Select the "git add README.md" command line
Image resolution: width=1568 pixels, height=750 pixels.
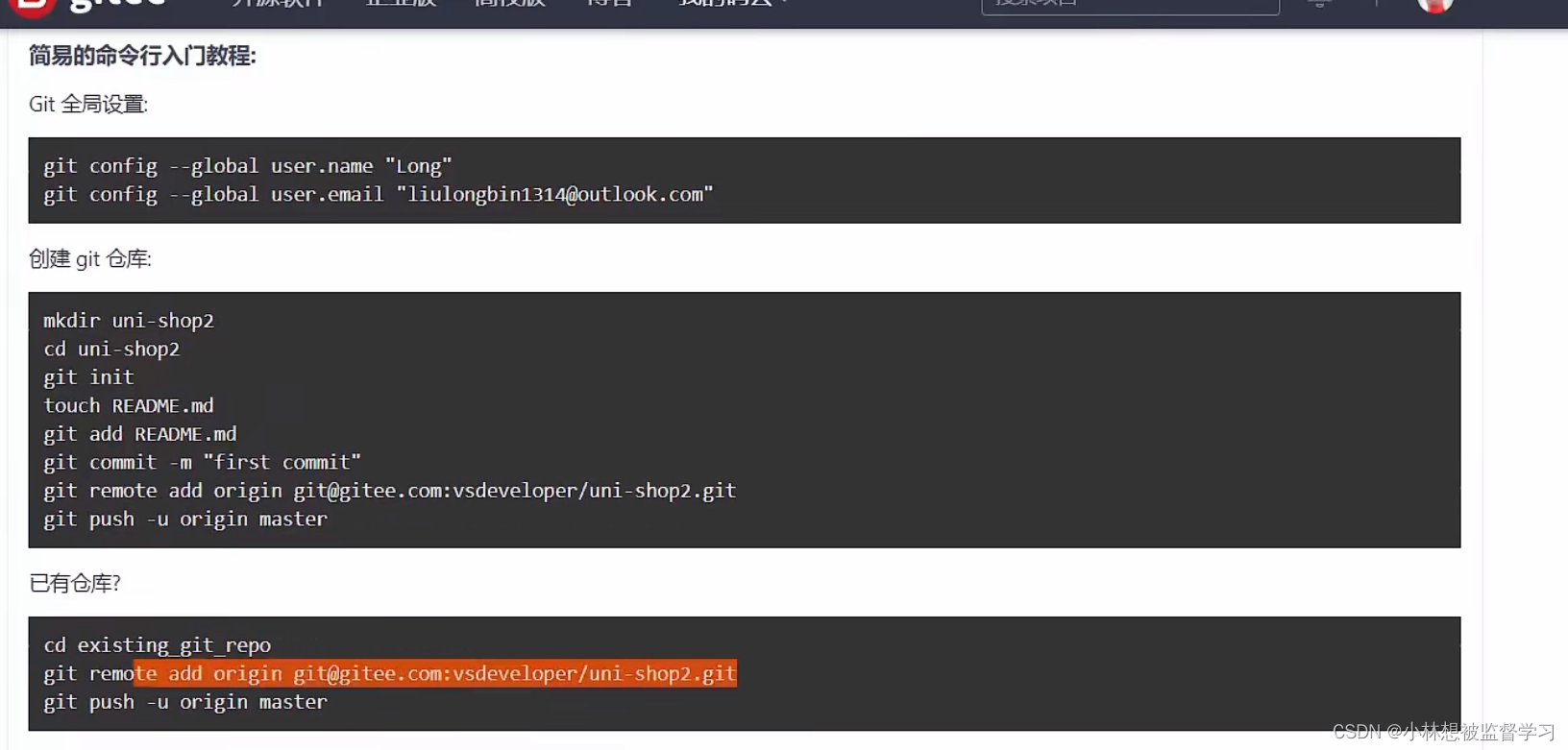(140, 434)
